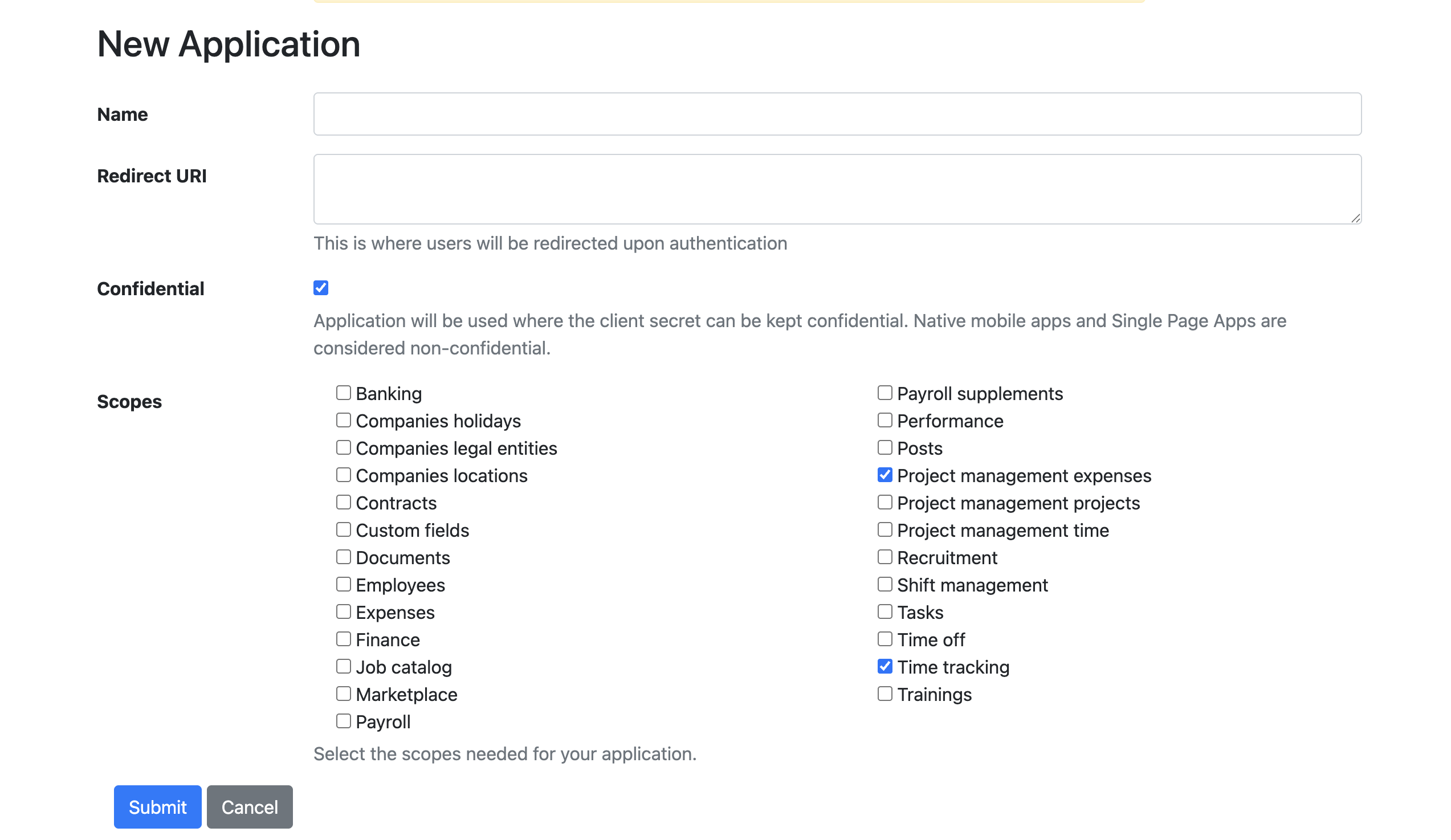1451x840 pixels.
Task: Check the Documents scope checkbox
Action: 343,557
